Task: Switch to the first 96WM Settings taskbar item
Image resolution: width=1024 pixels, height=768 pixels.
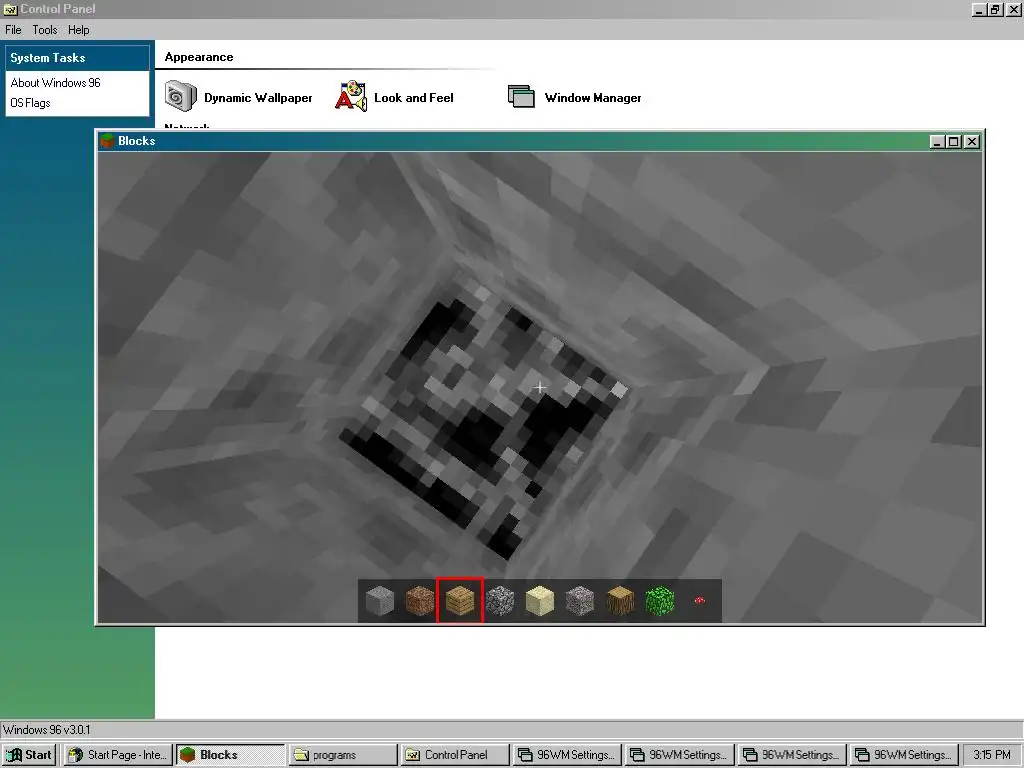Action: tap(568, 755)
